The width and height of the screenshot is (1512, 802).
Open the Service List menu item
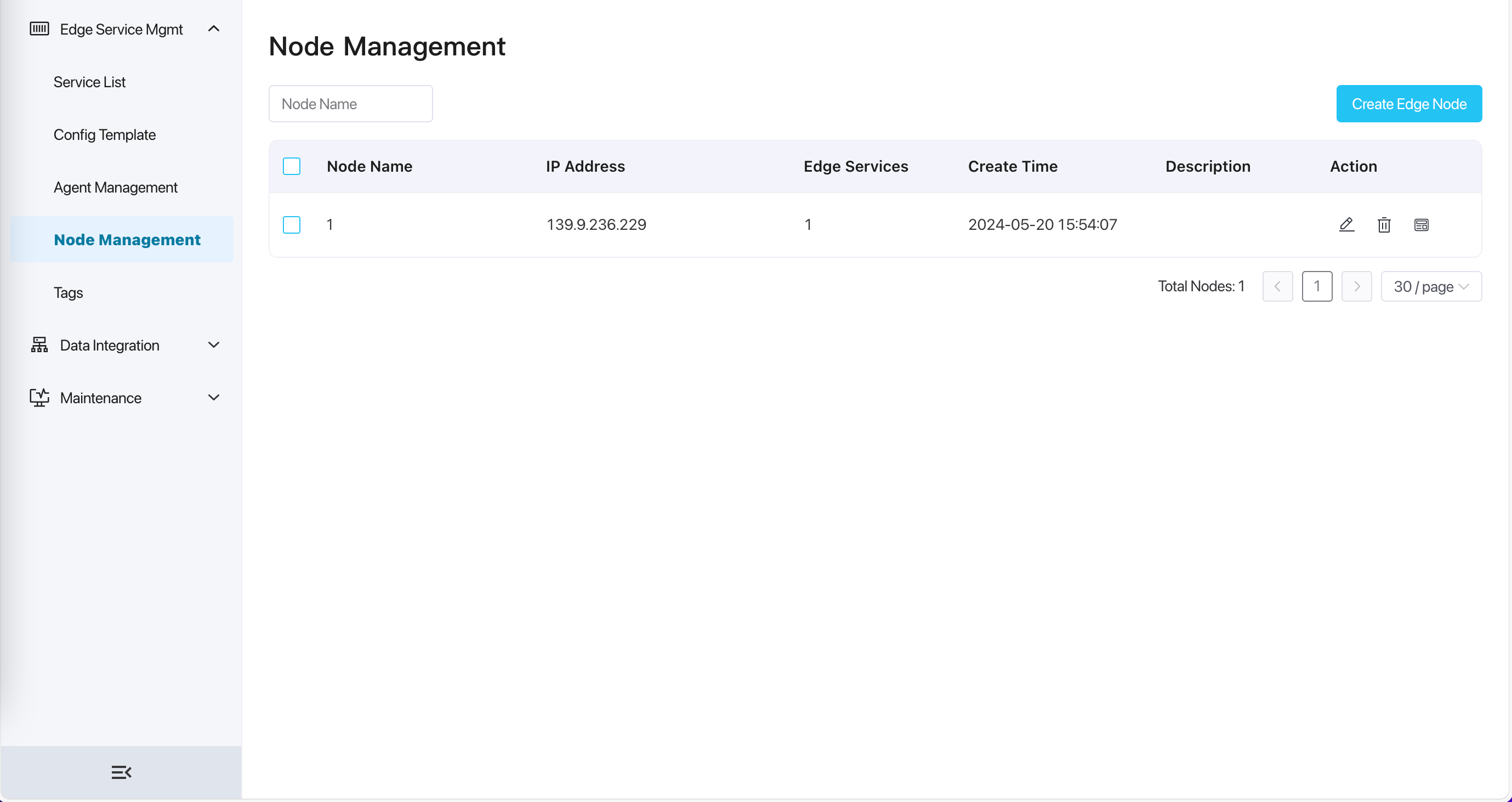89,82
